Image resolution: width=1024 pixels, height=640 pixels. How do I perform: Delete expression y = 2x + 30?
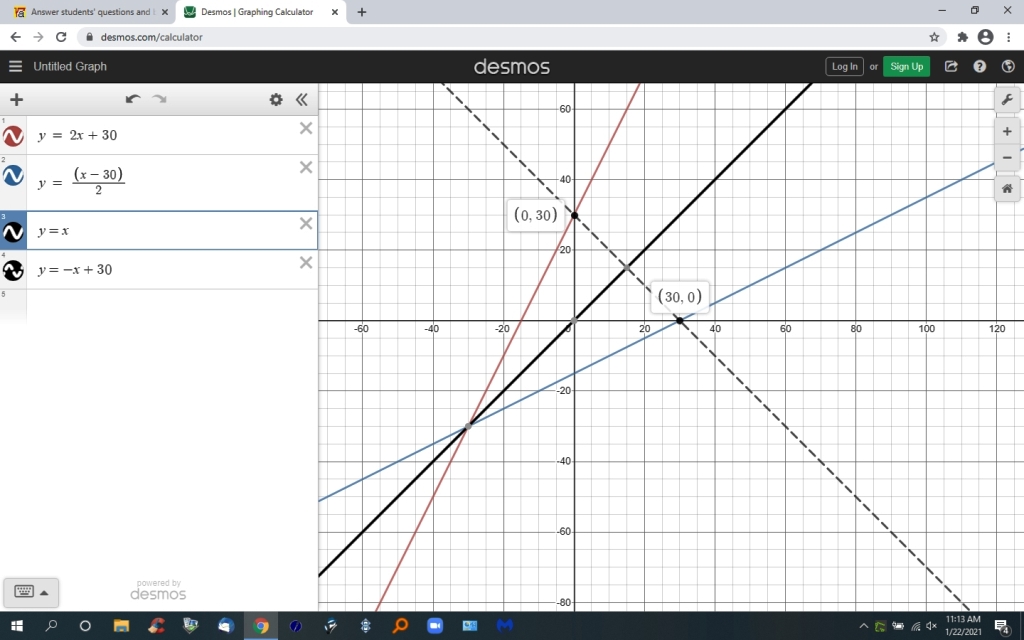click(306, 128)
